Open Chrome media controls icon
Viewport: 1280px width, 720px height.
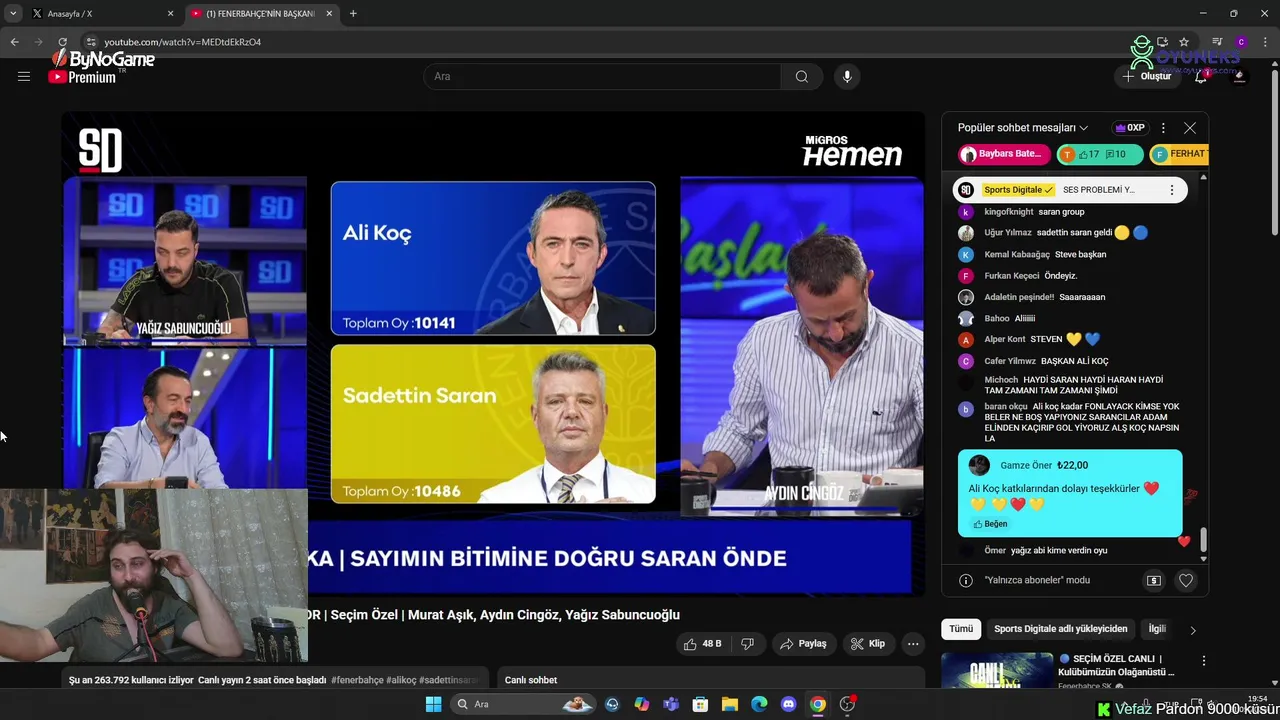(1217, 42)
